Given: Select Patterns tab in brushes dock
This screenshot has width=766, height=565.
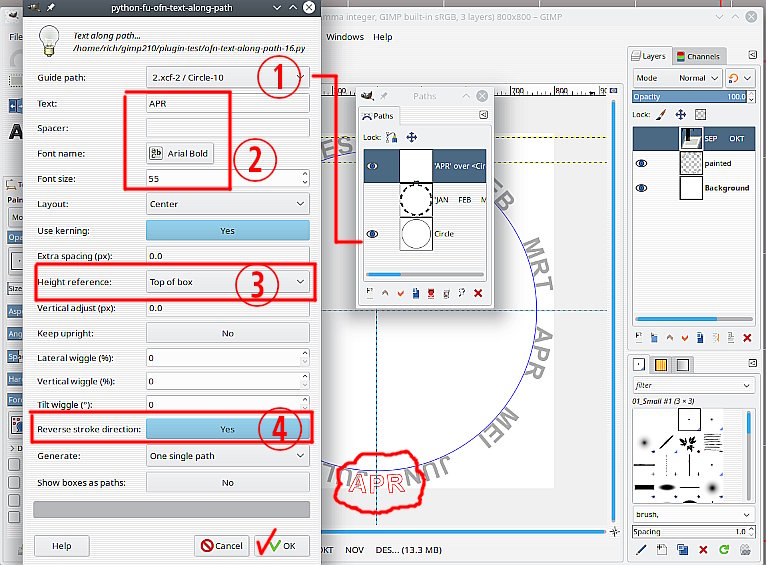Looking at the screenshot, I should [x=660, y=365].
